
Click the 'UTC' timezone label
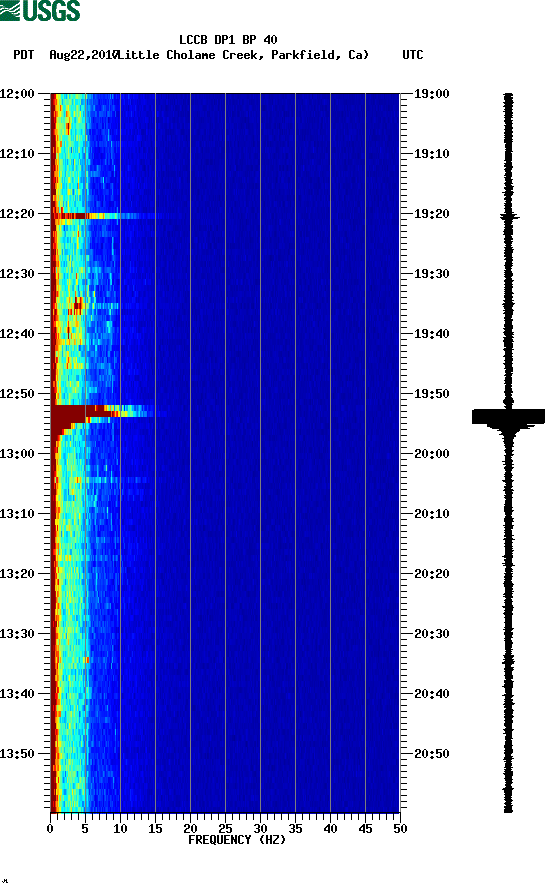click(413, 55)
